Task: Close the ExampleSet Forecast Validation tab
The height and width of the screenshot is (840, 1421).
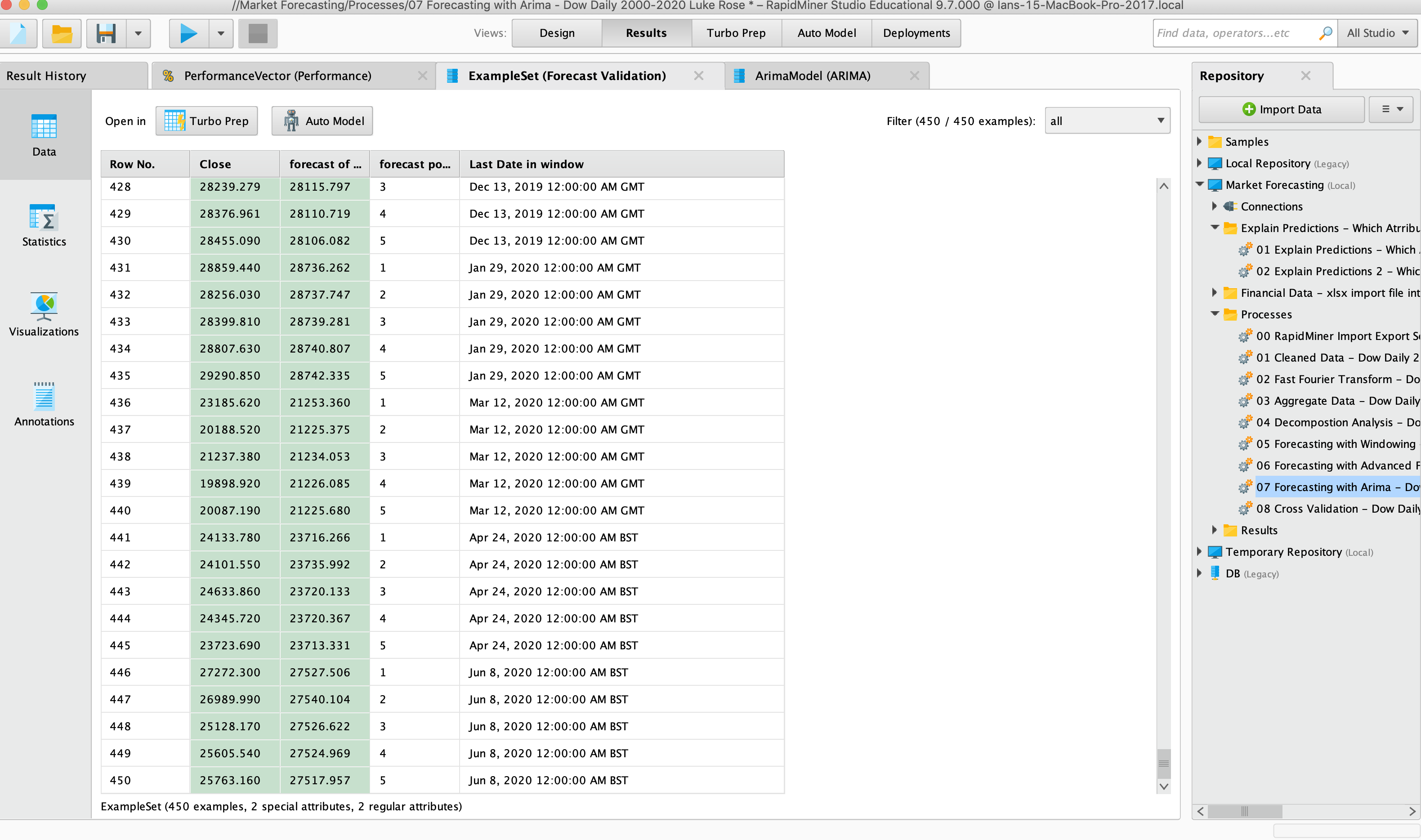Action: [699, 76]
